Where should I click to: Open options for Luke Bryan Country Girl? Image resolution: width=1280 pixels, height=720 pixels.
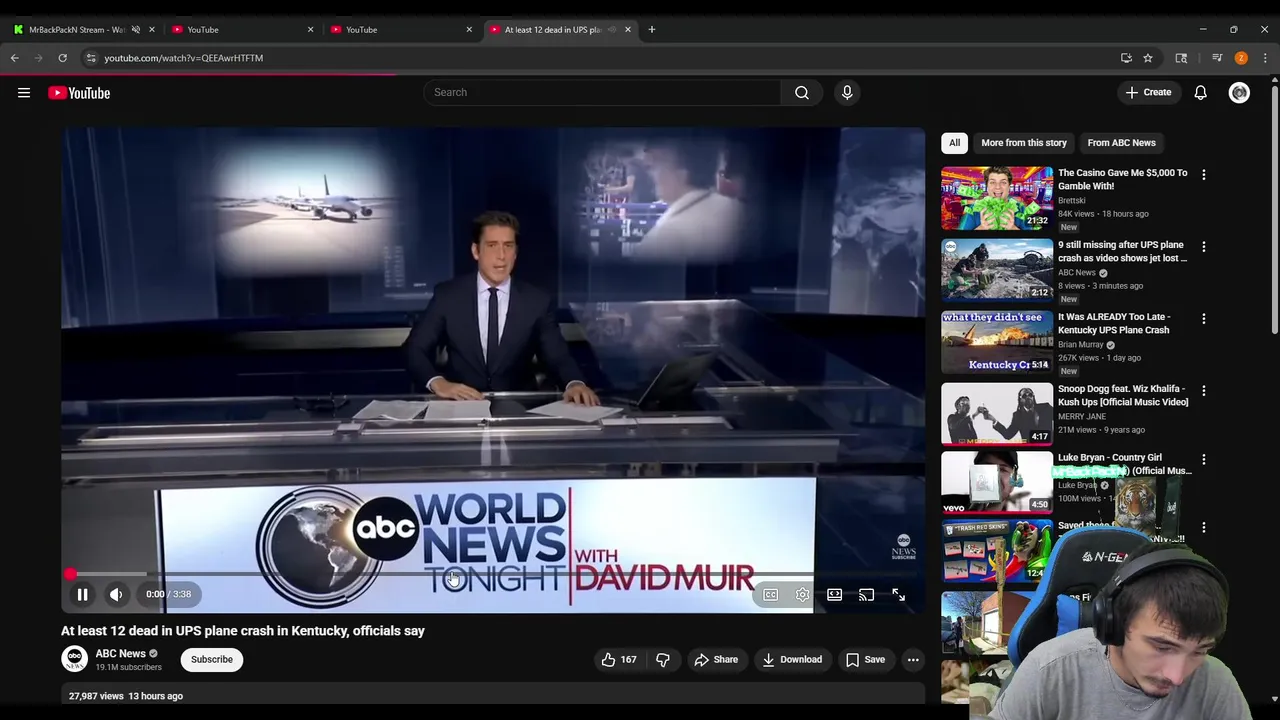coord(1204,459)
